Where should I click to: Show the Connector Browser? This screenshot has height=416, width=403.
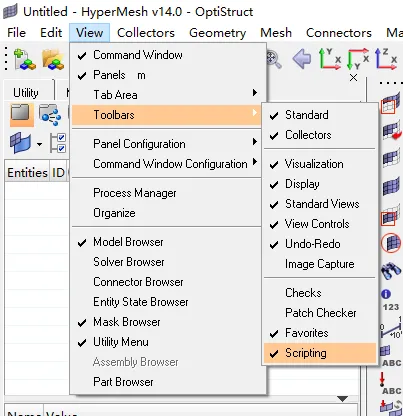point(168,282)
